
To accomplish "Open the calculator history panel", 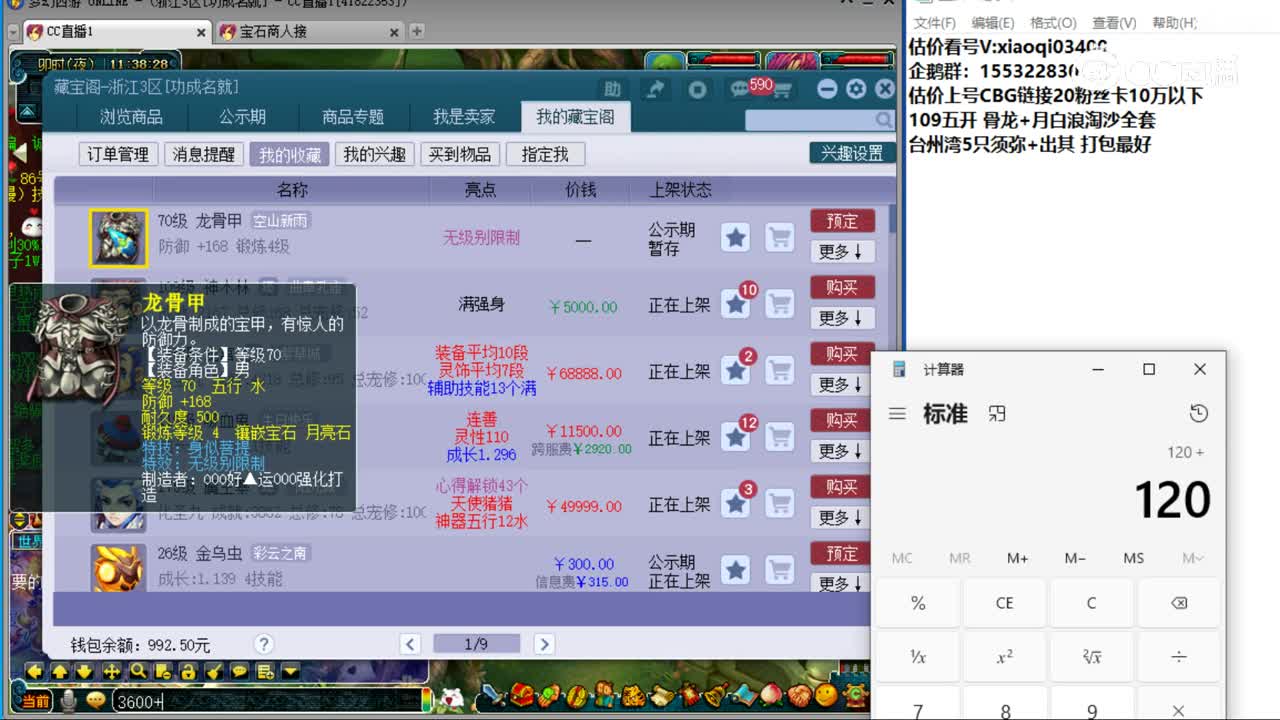I will (x=1199, y=413).
